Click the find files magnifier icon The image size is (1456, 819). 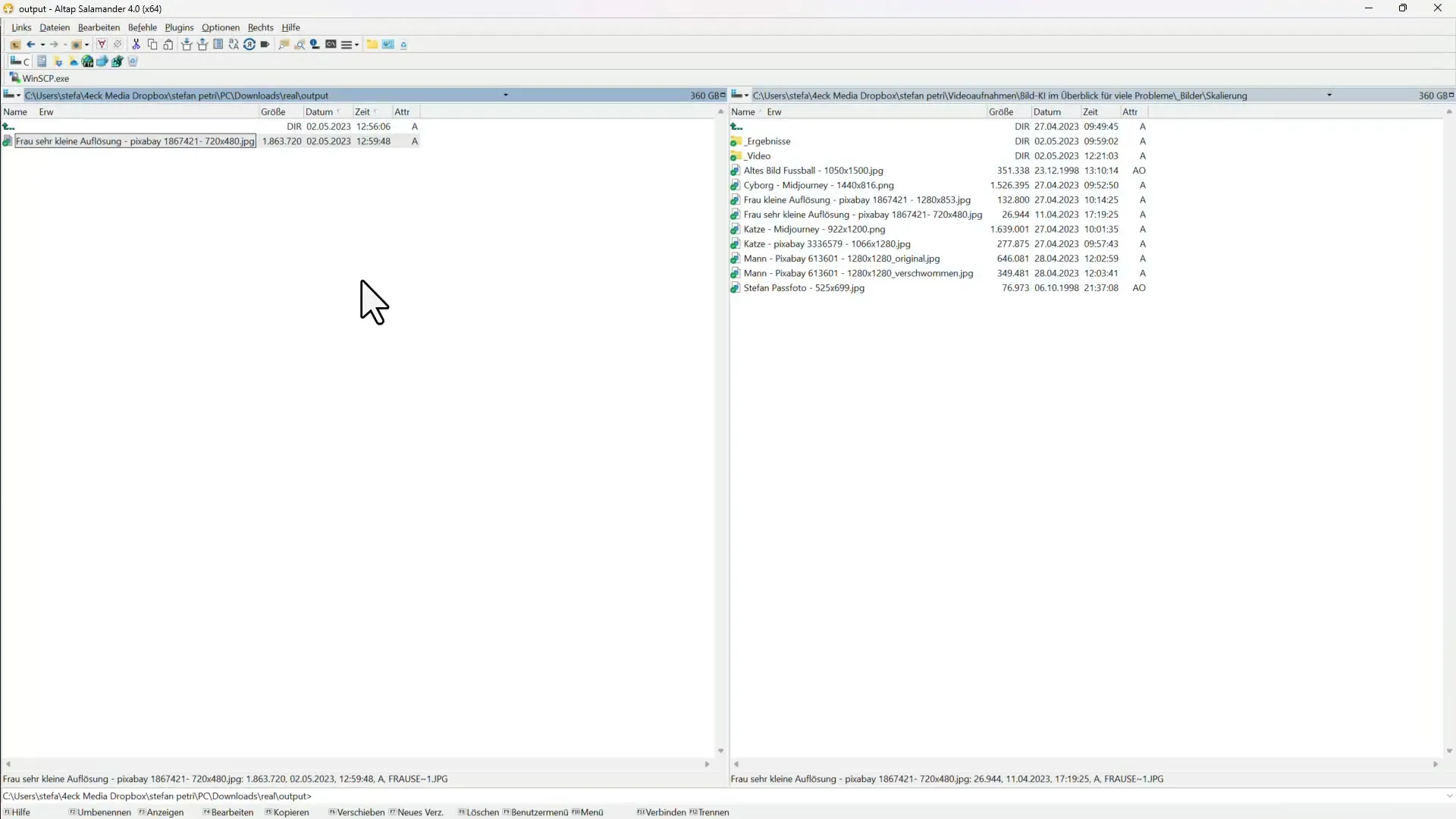coord(300,45)
